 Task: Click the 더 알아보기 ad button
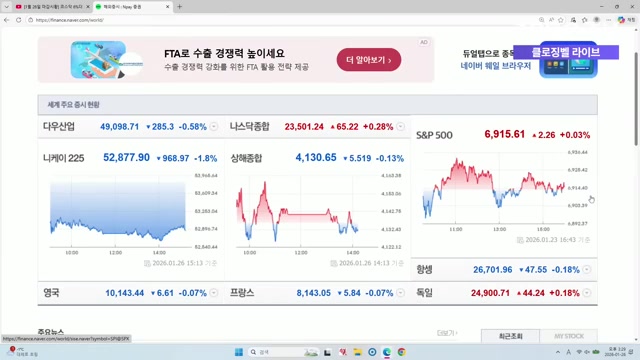click(x=369, y=60)
